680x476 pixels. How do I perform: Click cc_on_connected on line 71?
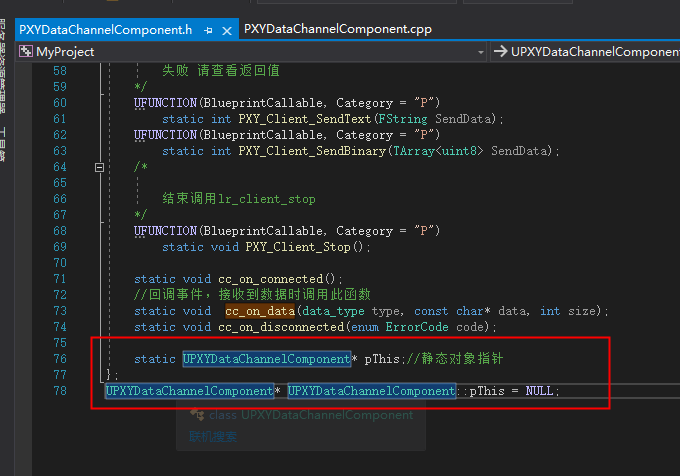point(271,279)
